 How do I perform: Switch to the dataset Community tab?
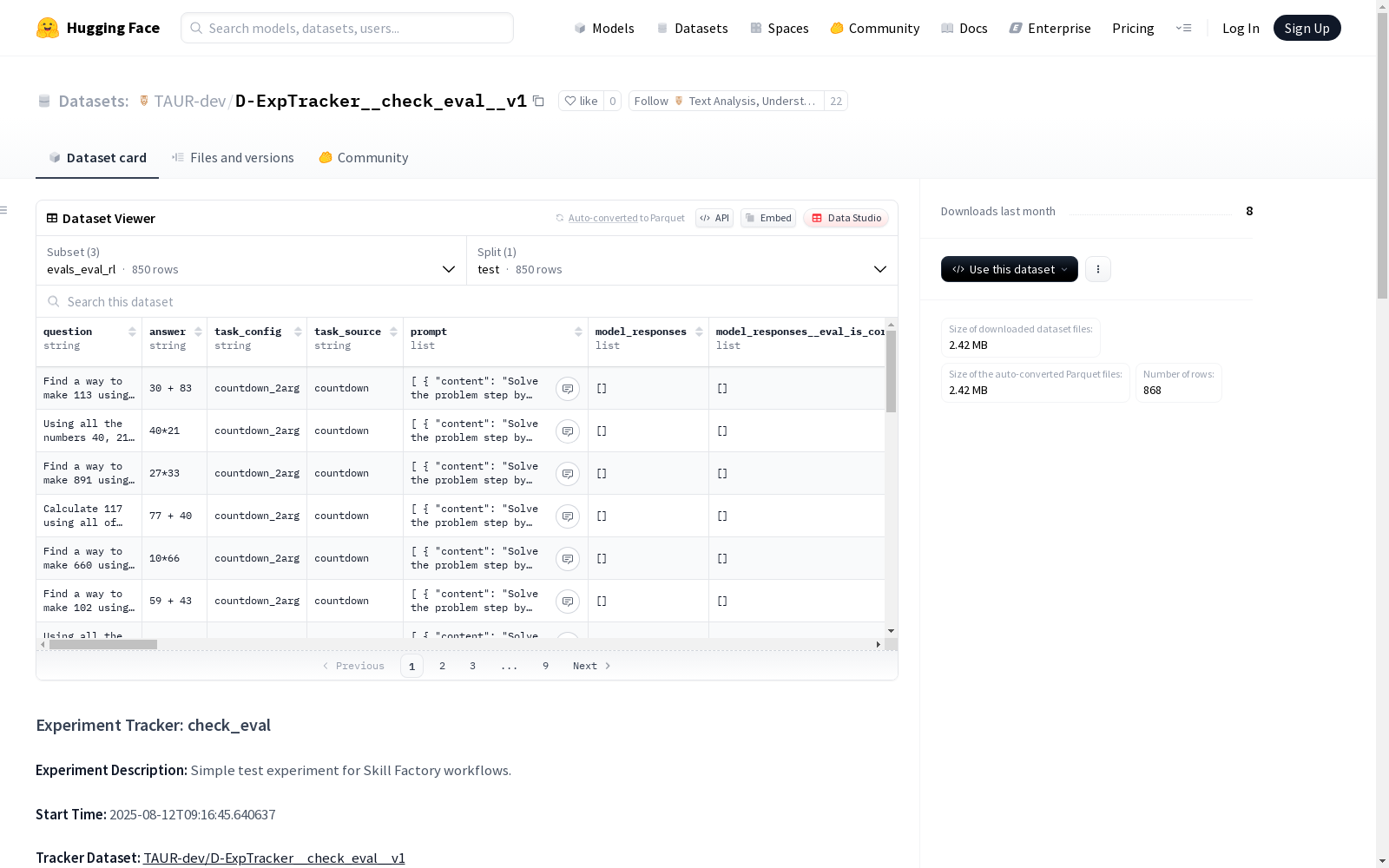[x=363, y=157]
